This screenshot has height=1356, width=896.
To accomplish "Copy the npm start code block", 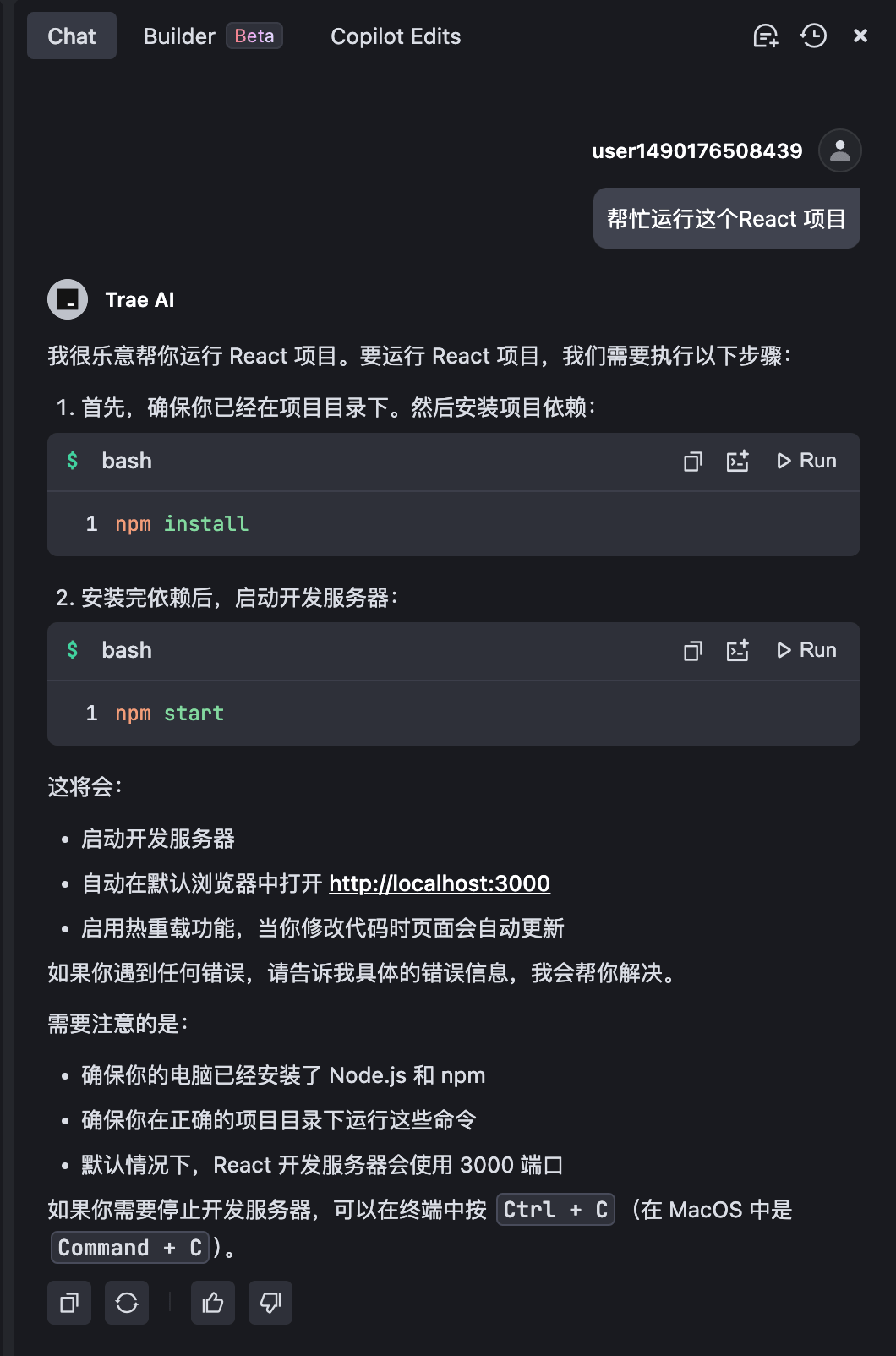I will click(693, 650).
